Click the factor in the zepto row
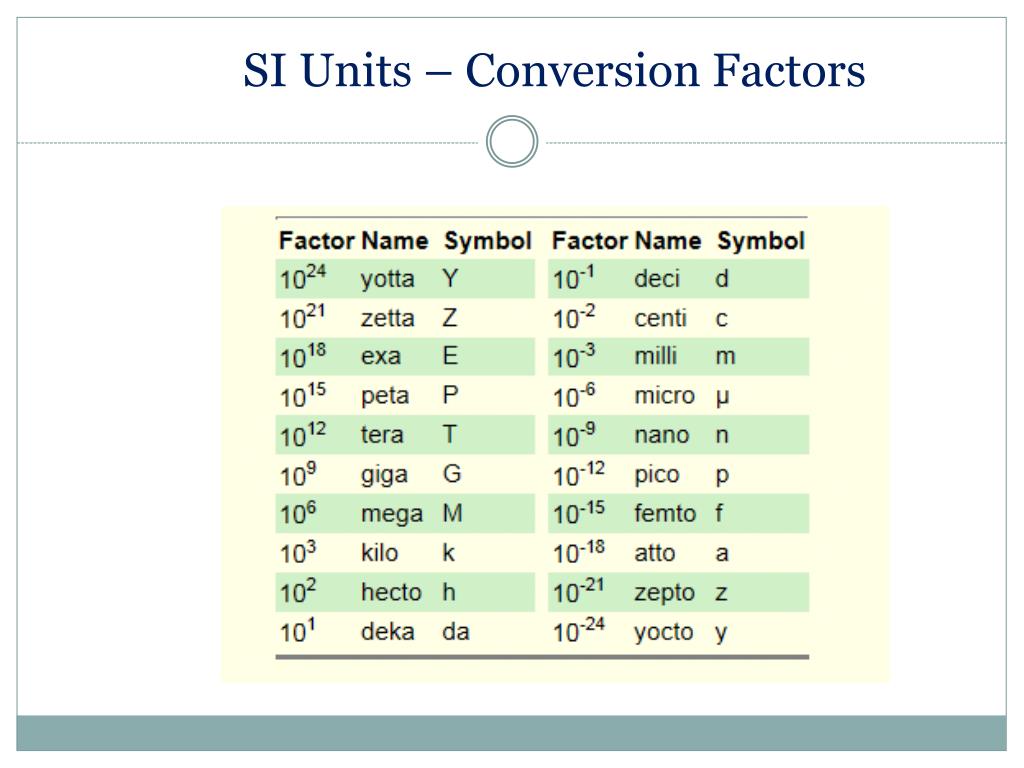The image size is (1024, 768). click(x=579, y=591)
